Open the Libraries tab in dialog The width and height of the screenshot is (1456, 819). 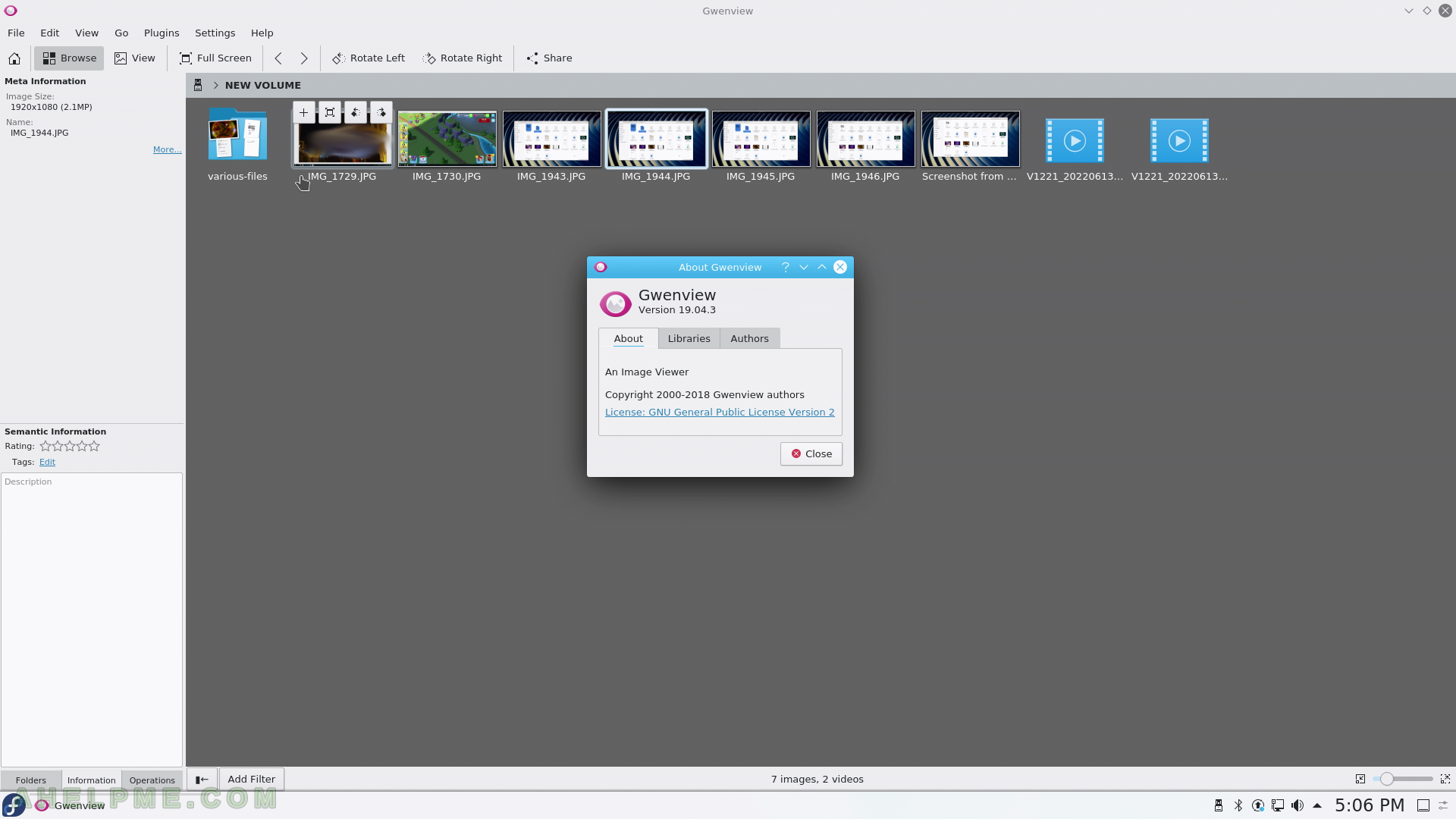pyautogui.click(x=689, y=338)
